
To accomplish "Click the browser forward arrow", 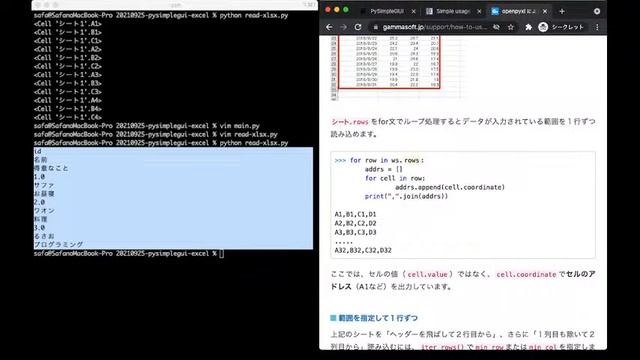I will [x=343, y=27].
